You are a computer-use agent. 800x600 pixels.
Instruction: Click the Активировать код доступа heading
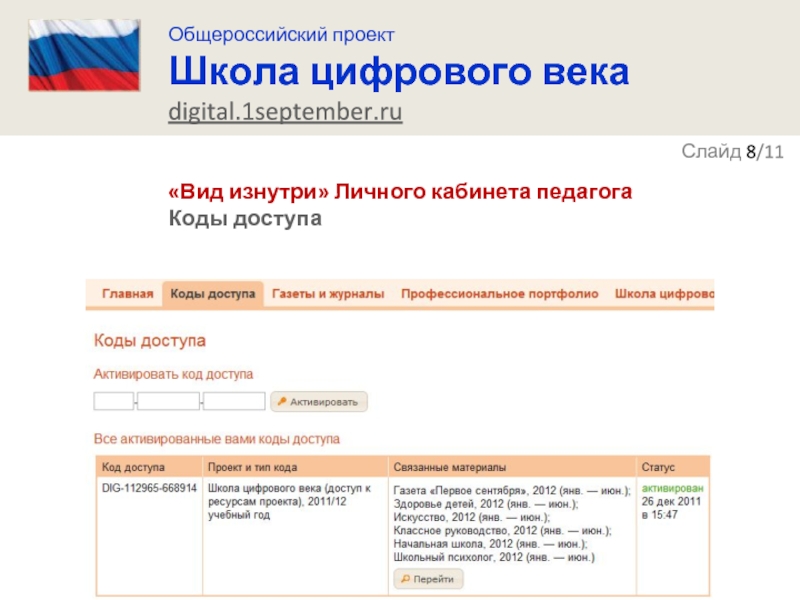[173, 374]
